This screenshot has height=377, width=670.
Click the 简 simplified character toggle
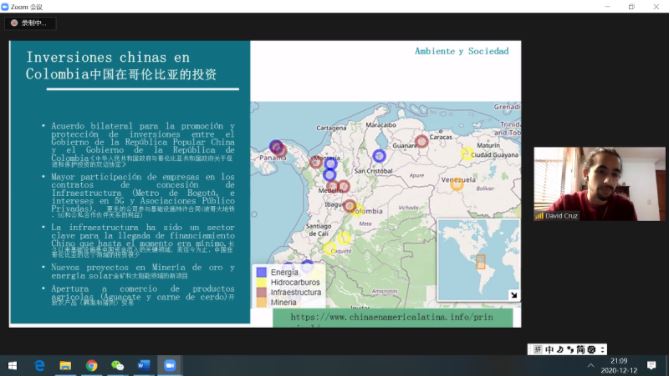pyautogui.click(x=581, y=350)
